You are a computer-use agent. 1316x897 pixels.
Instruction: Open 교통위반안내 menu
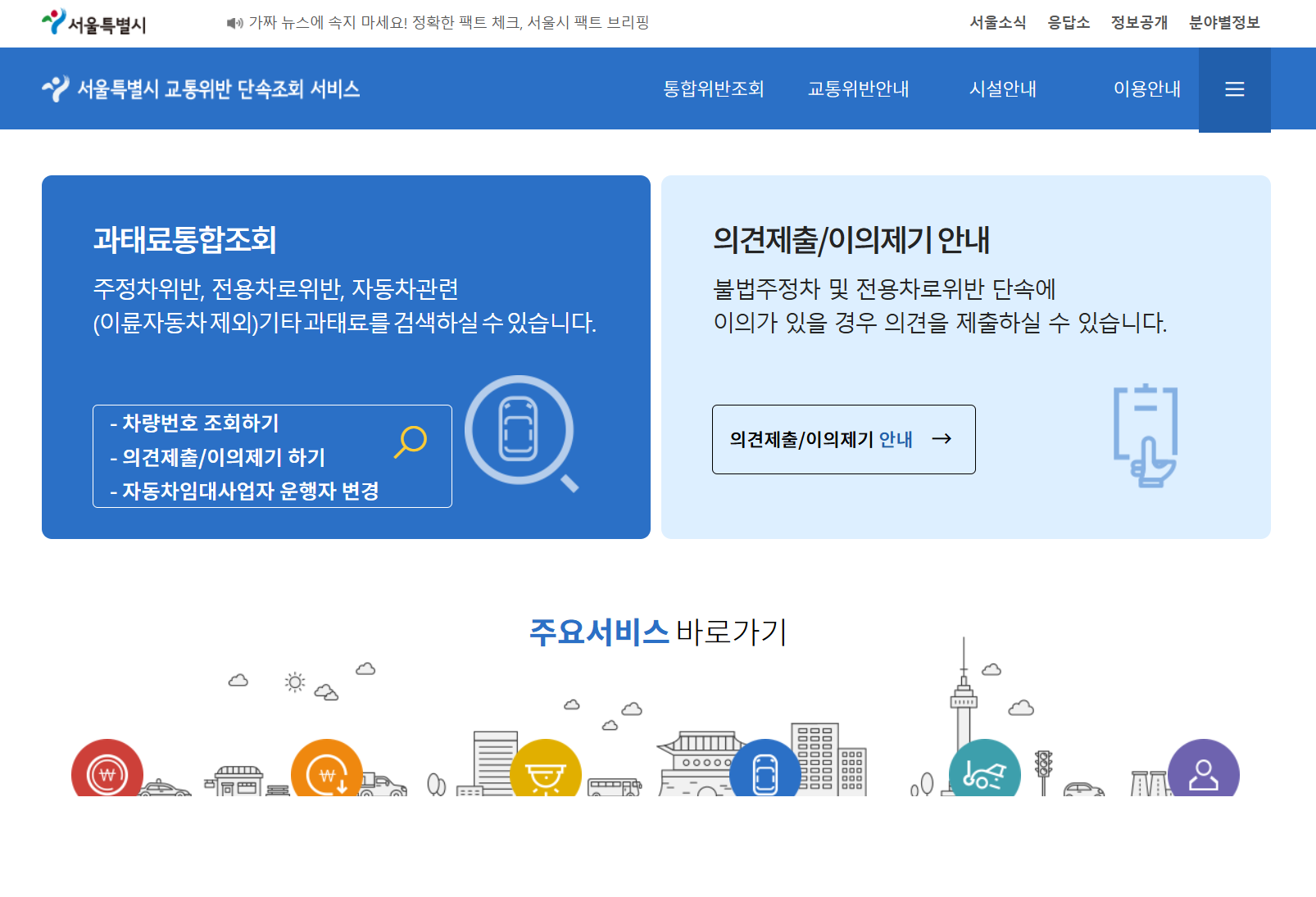859,89
